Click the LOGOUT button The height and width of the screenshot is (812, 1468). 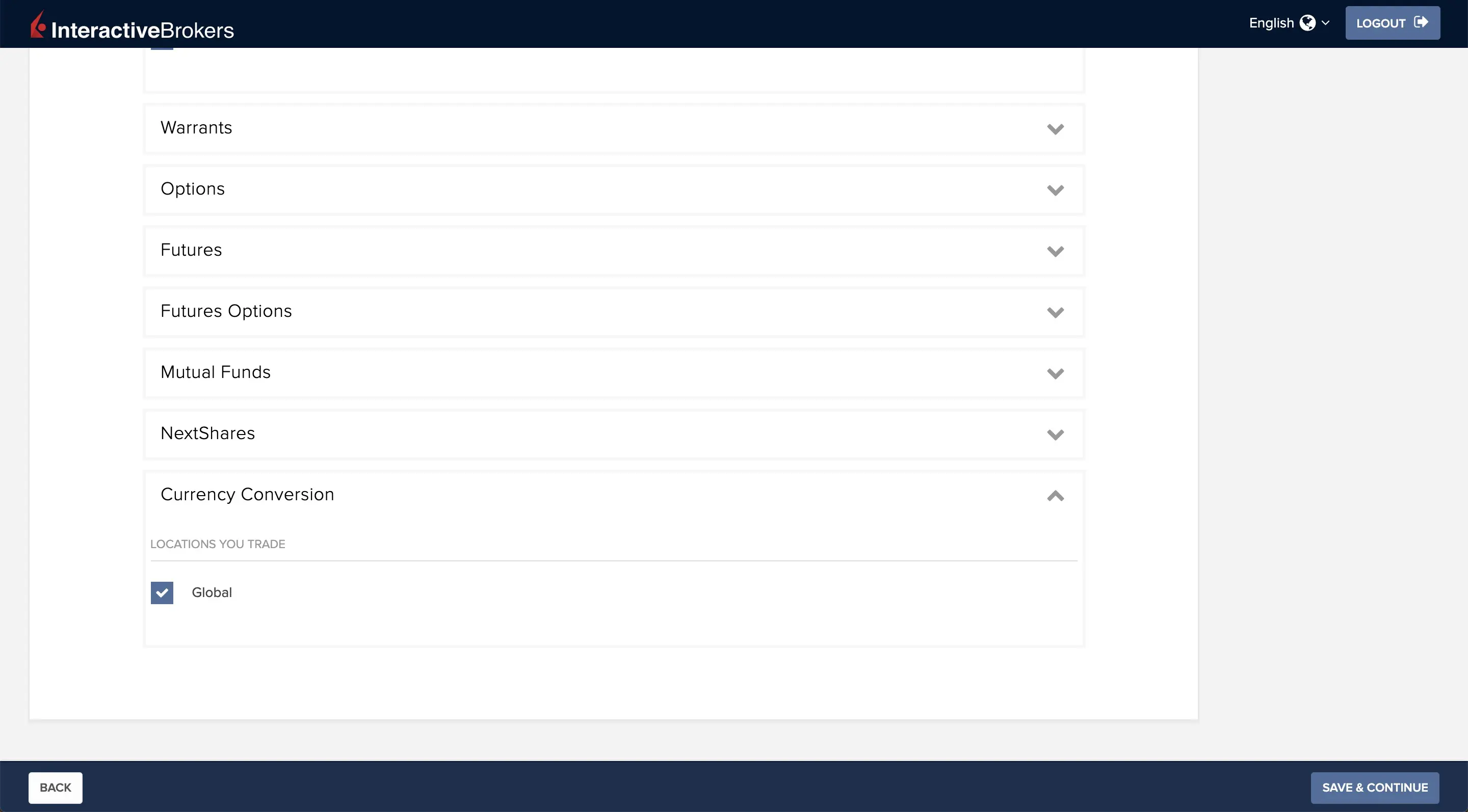point(1392,23)
